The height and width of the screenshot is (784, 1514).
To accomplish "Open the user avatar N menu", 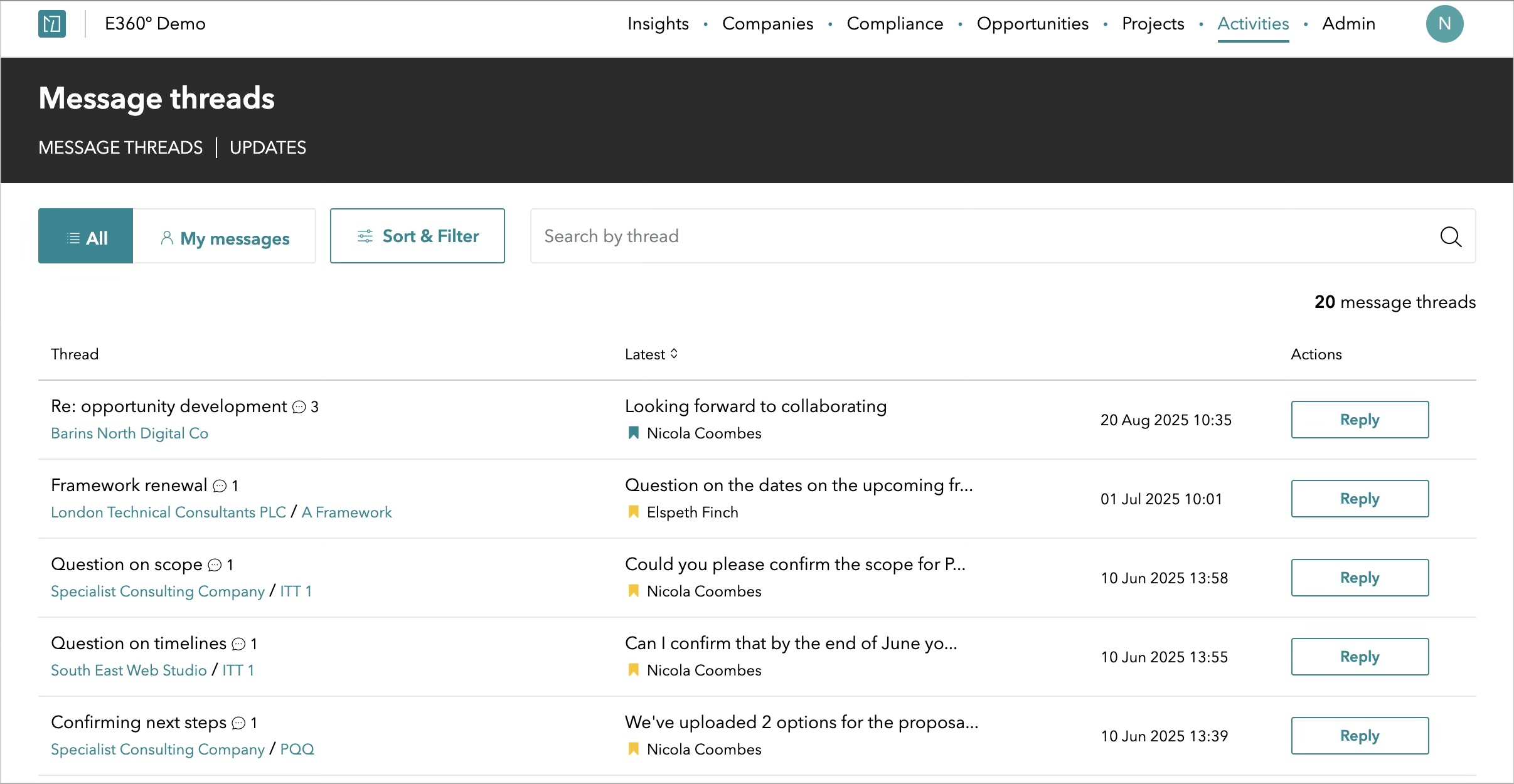I will (x=1444, y=24).
